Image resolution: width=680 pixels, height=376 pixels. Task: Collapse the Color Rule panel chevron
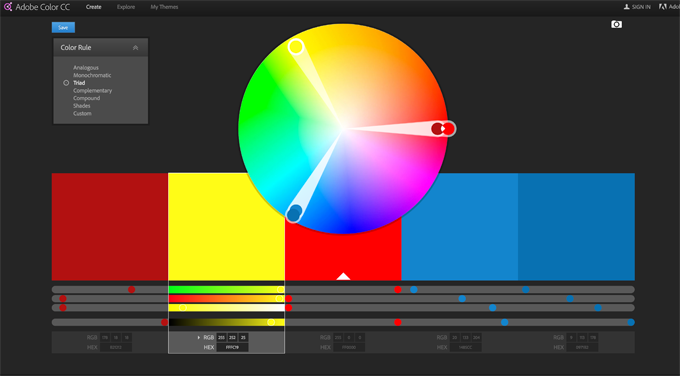135,48
